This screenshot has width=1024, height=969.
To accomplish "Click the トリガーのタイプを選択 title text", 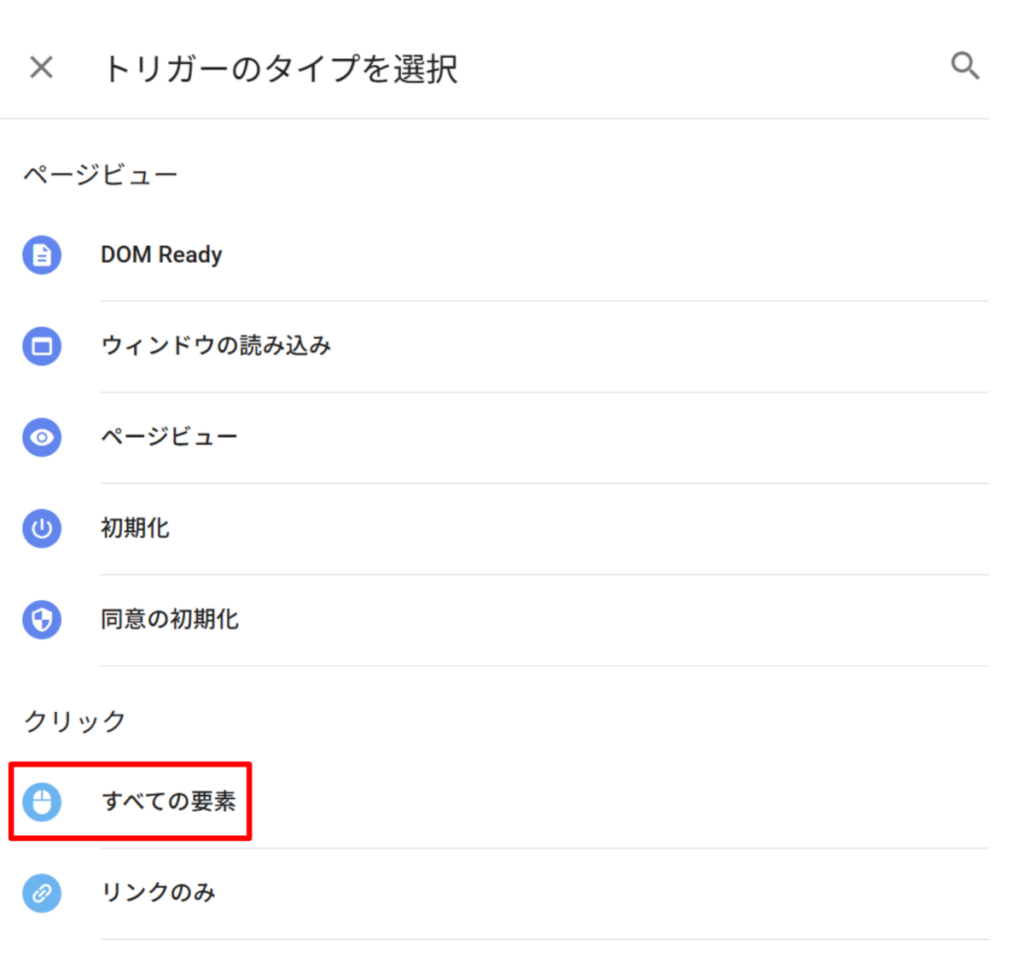I will click(280, 69).
